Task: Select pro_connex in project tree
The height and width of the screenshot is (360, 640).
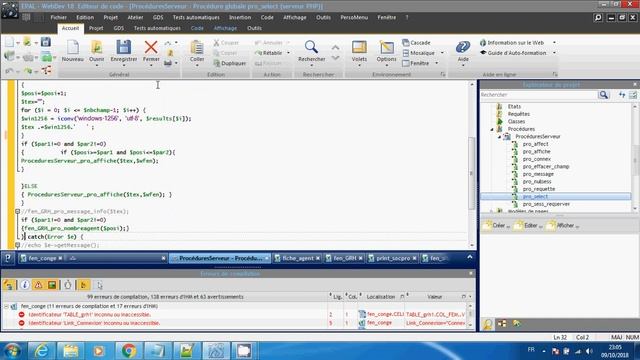Action: pyautogui.click(x=536, y=159)
